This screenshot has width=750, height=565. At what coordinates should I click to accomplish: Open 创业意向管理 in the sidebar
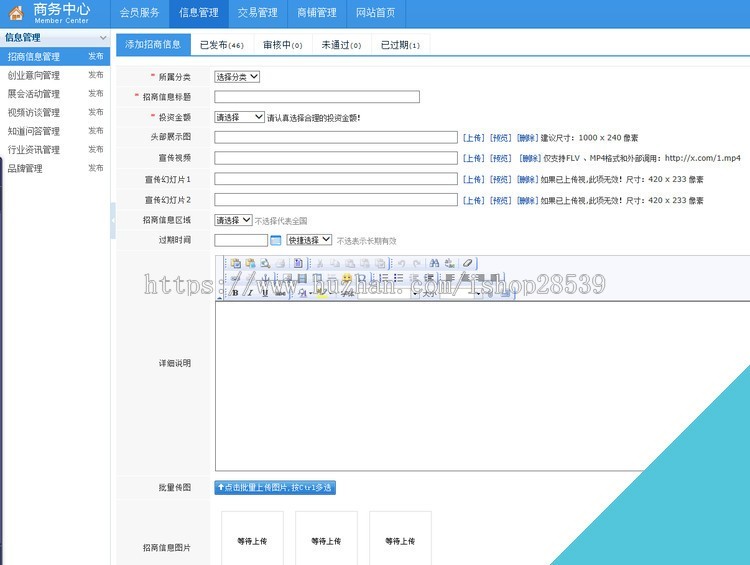point(33,75)
